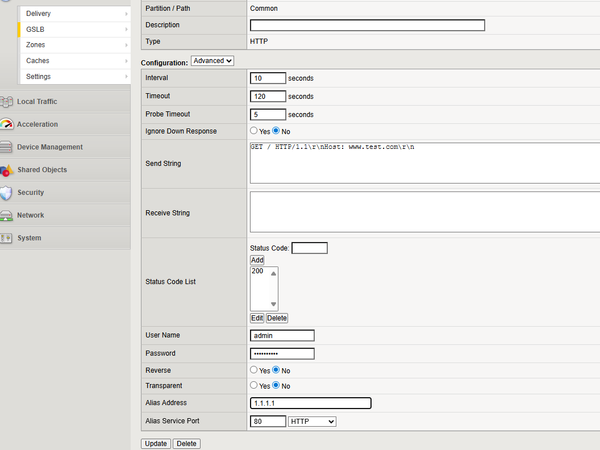Click the Acceleration gauge icon
Screen dimensions: 600x450
point(7,124)
